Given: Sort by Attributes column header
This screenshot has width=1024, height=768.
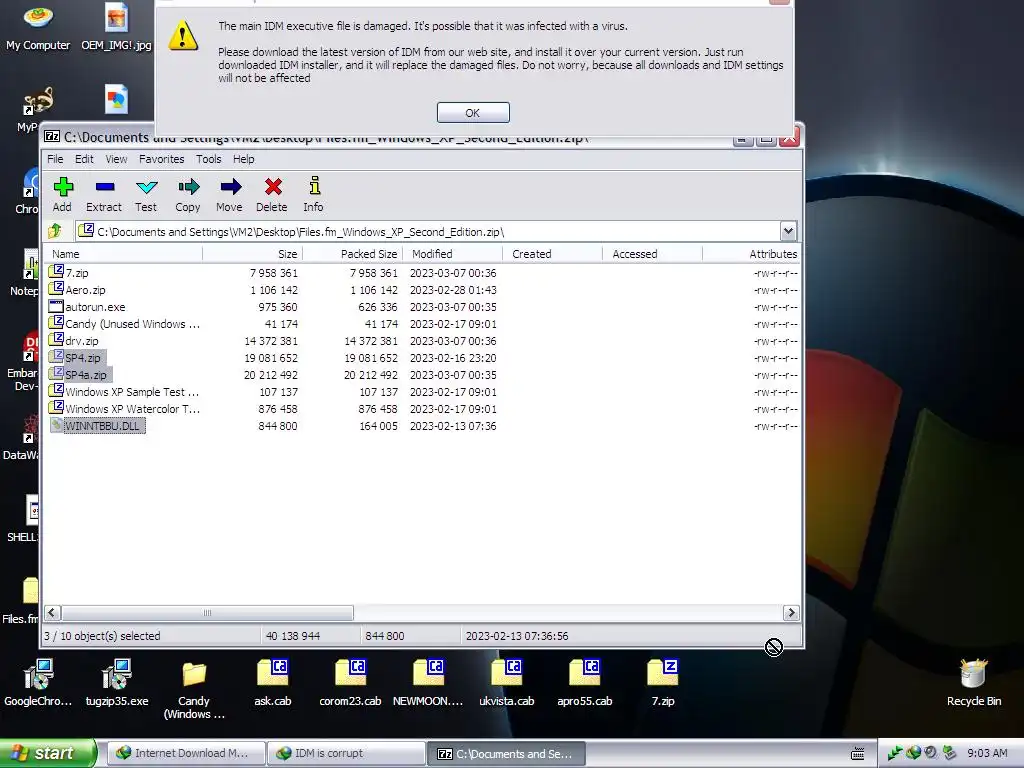Looking at the screenshot, I should (x=751, y=254).
